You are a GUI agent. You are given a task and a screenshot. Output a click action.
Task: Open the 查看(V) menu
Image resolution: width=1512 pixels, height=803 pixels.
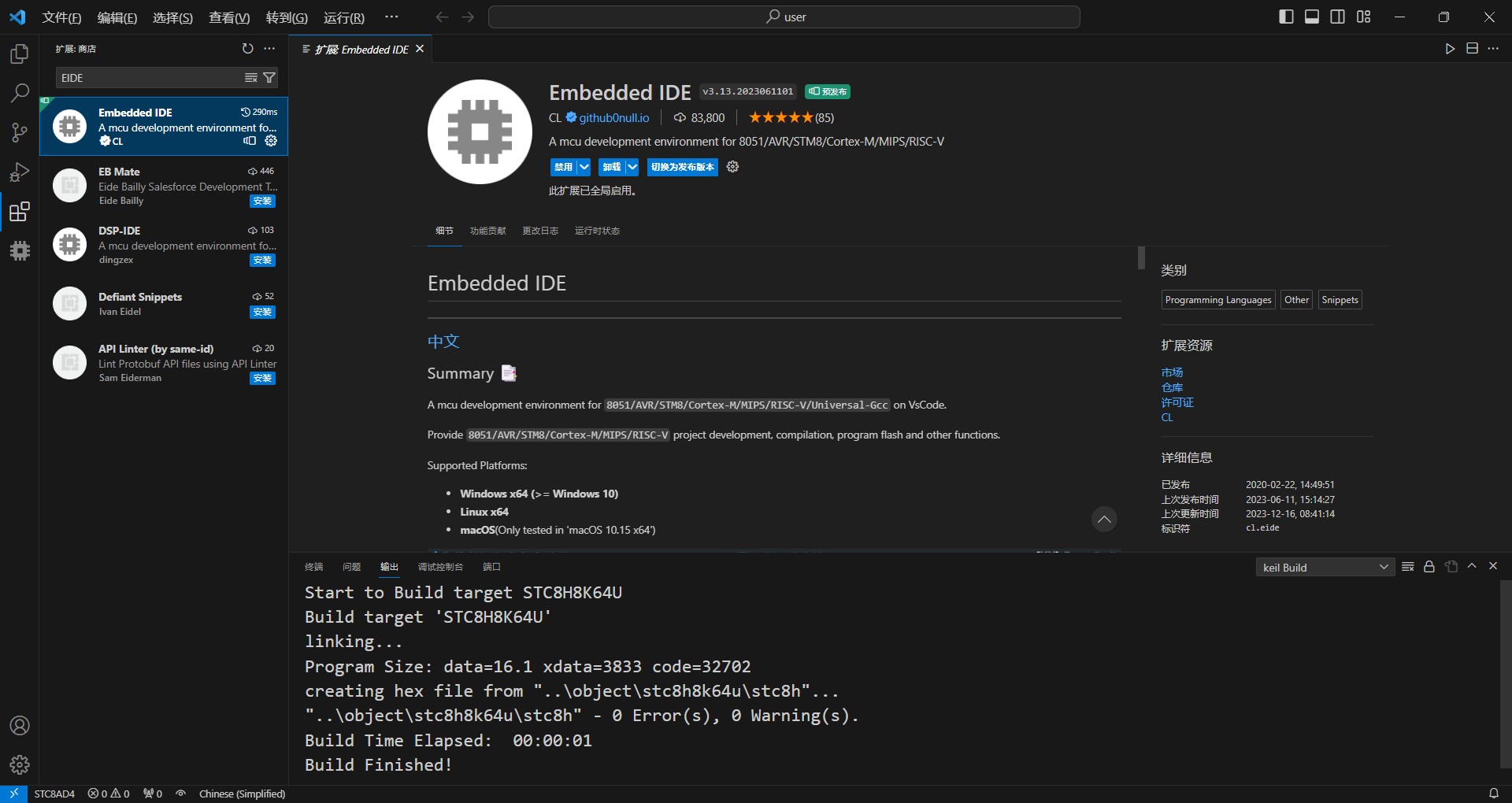[228, 17]
